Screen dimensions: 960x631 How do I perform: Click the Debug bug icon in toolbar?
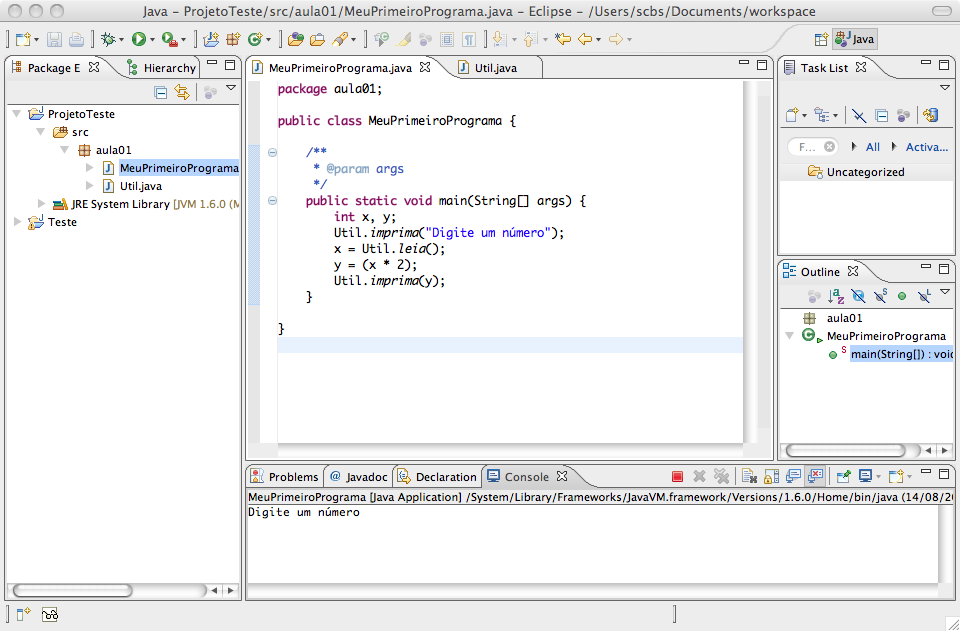tap(108, 39)
